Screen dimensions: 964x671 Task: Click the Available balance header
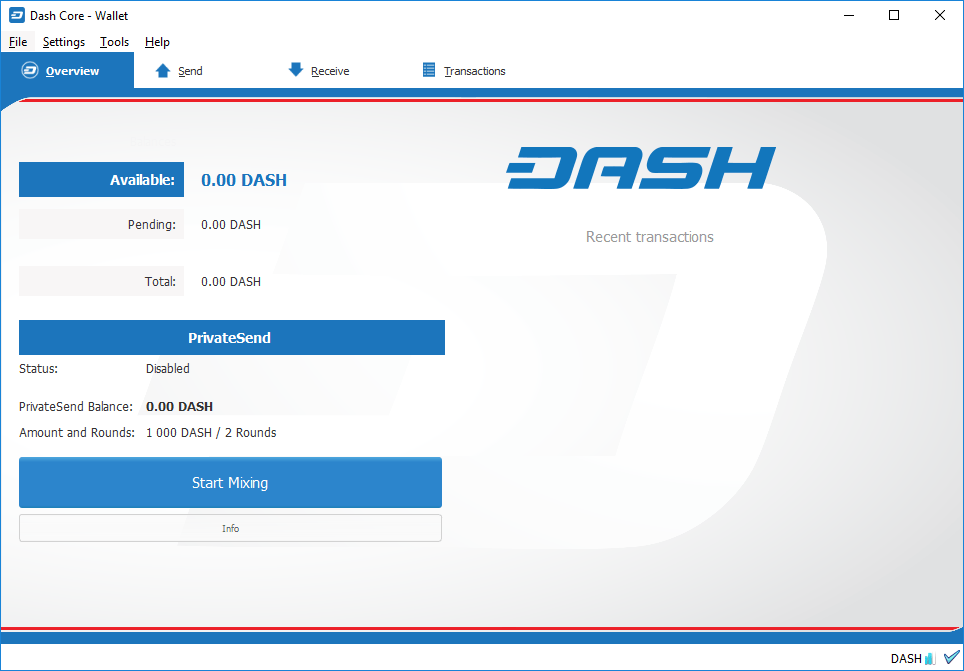click(100, 179)
